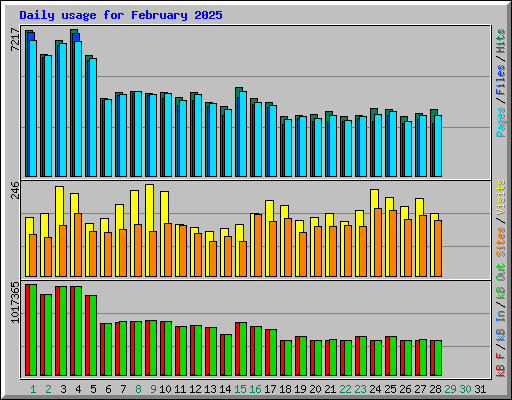Select day 22 on the x-axis
Screen dimensions: 512x400
tap(345, 389)
